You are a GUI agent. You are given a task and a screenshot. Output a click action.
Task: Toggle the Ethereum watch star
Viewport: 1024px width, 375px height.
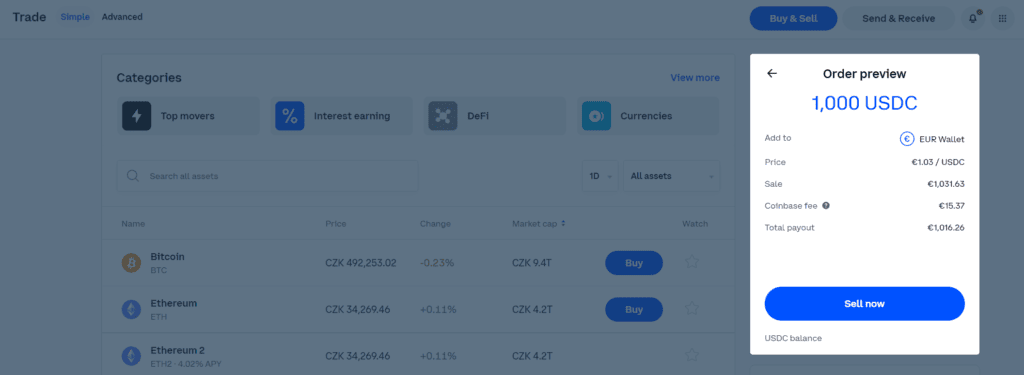692,309
